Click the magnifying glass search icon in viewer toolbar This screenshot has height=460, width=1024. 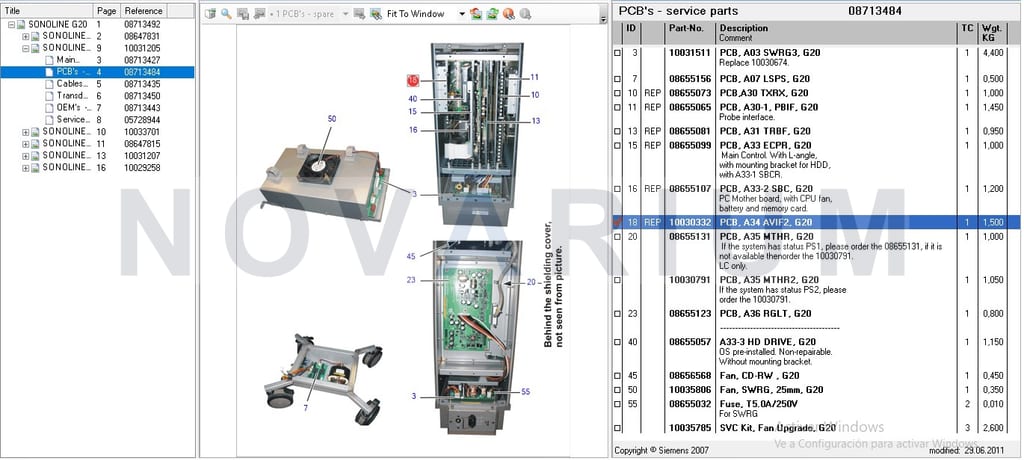coord(226,14)
